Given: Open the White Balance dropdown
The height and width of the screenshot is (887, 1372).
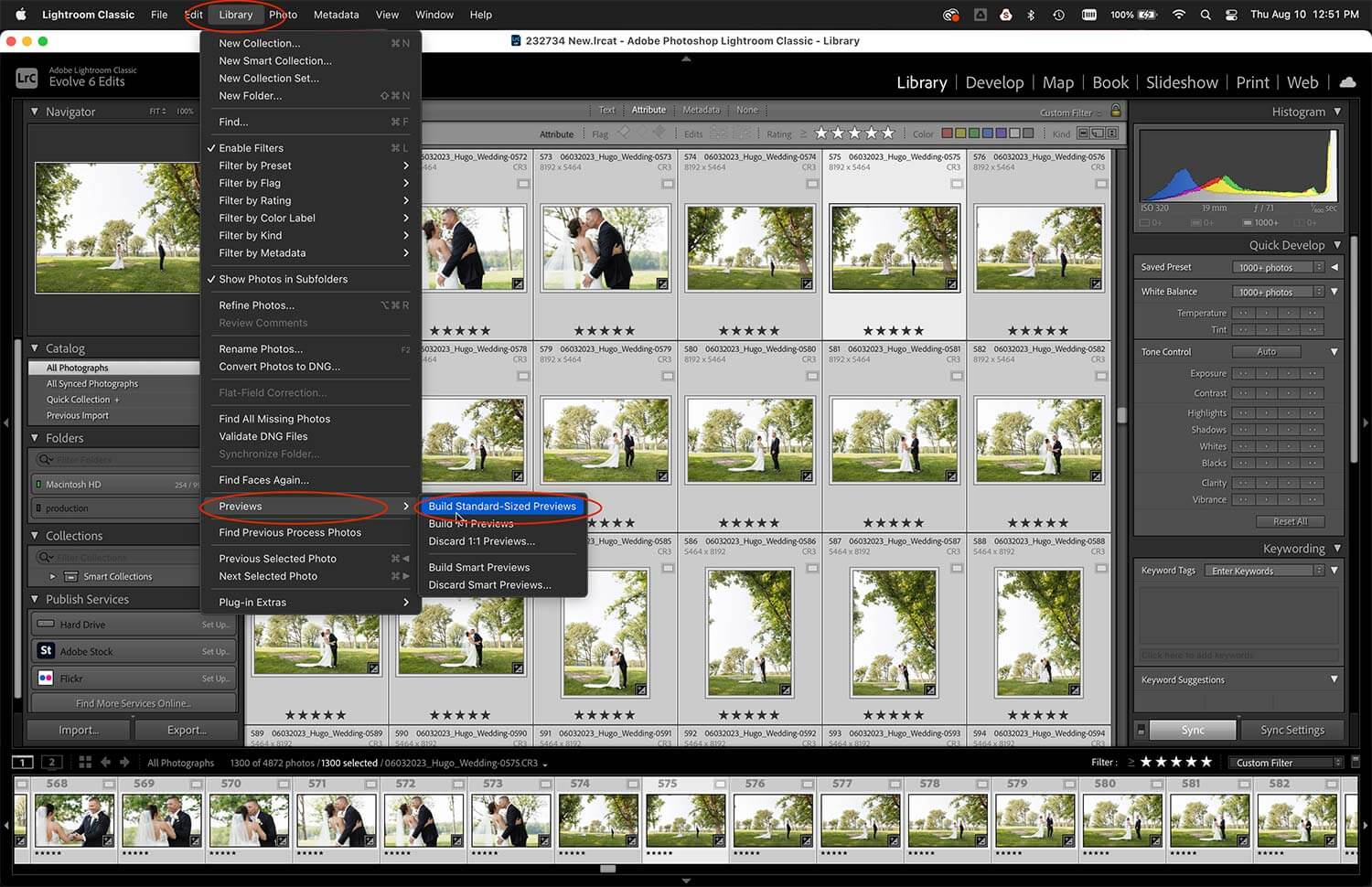Looking at the screenshot, I should click(1279, 292).
